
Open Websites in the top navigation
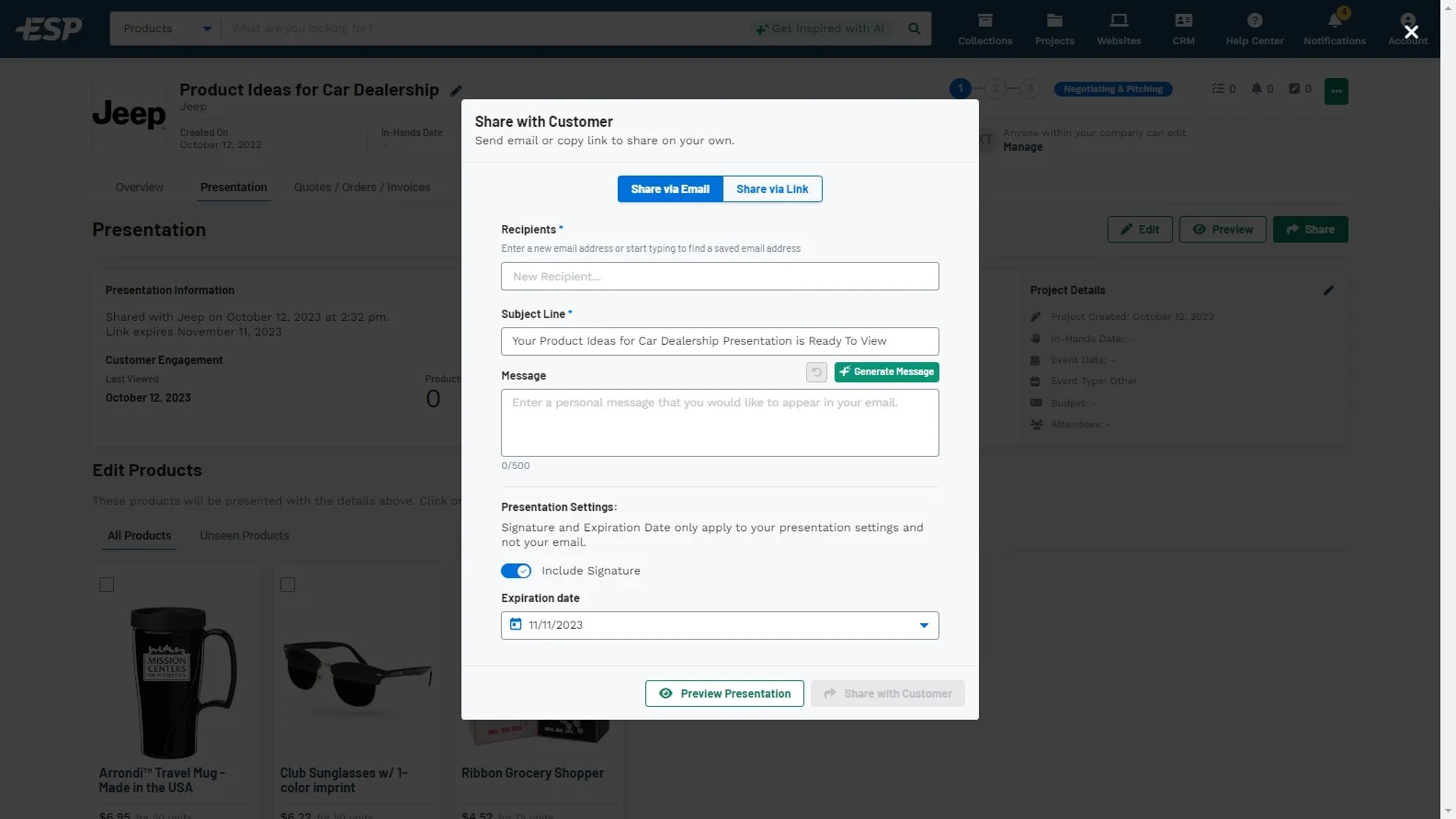pos(1119,28)
